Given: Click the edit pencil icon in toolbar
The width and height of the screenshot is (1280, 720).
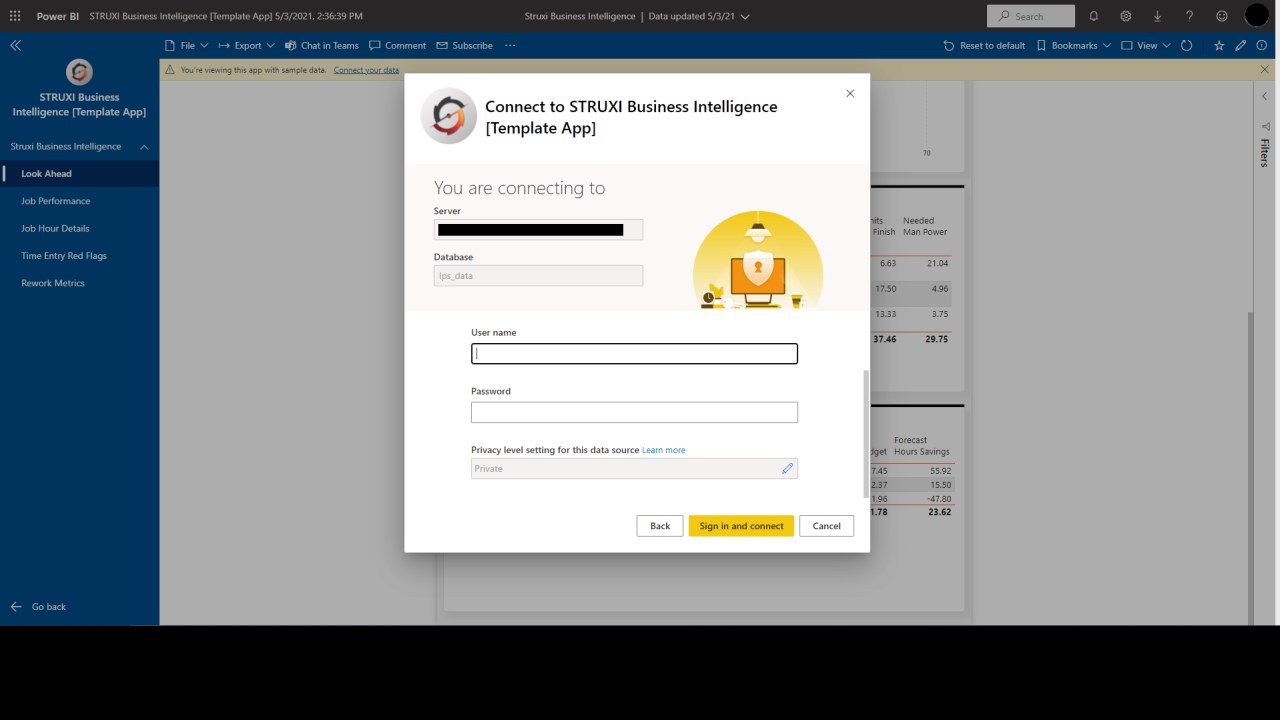Looking at the screenshot, I should [x=1241, y=45].
